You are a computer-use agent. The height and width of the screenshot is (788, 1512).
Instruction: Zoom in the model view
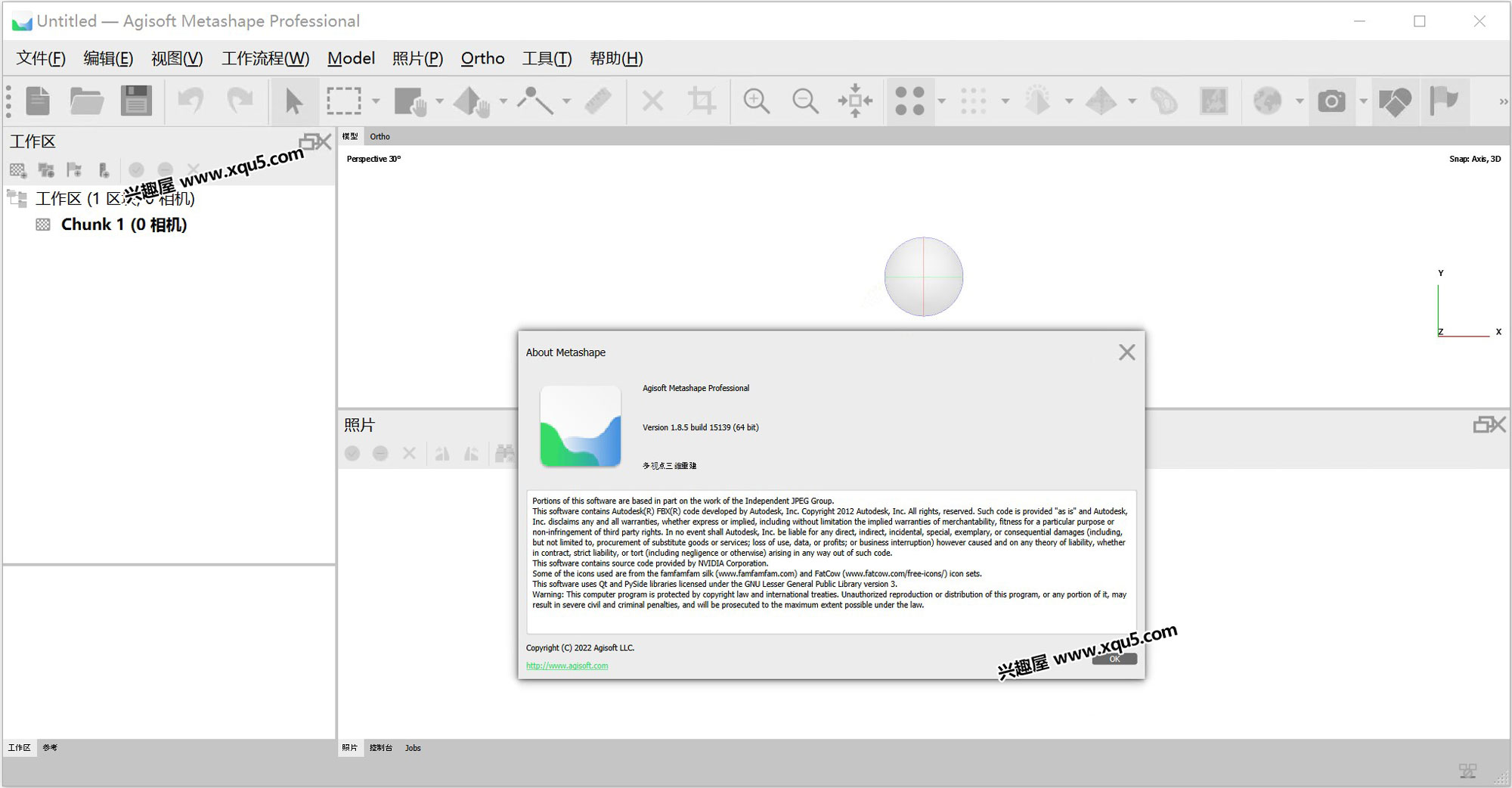pyautogui.click(x=756, y=101)
